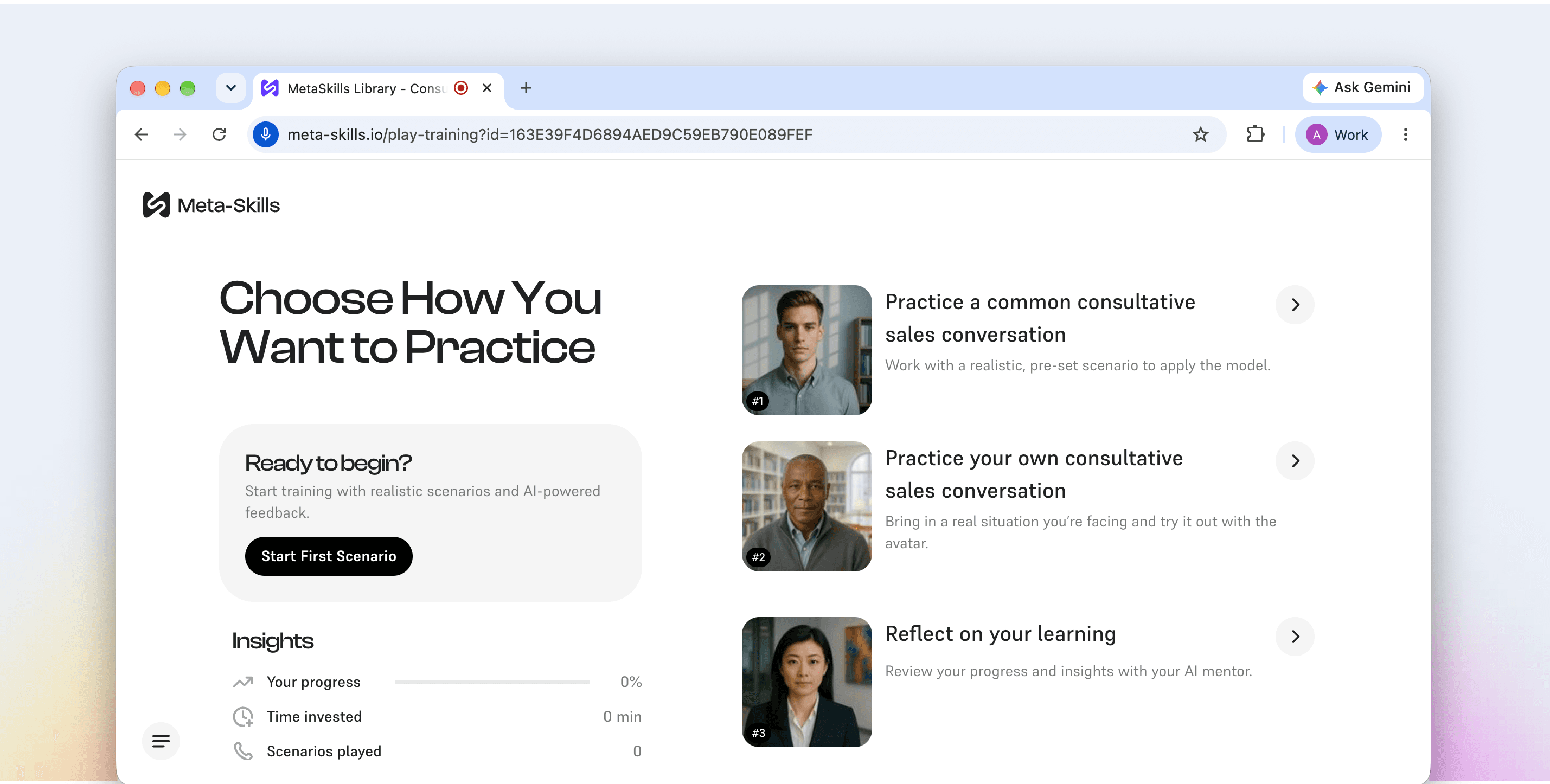Click 'Work with a realistic, pre-set scenario' text
1550x784 pixels.
tap(1077, 365)
